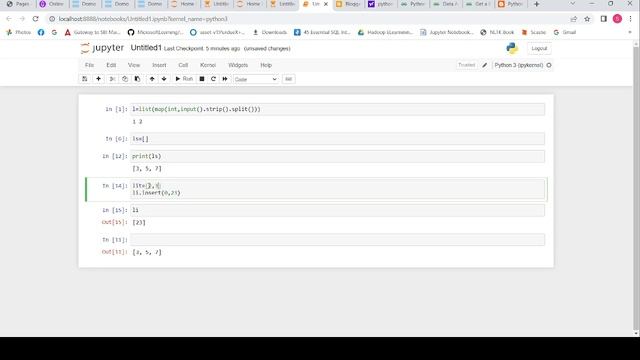640x360 pixels.
Task: Bookmark this page with the star icon
Action: coord(587,19)
